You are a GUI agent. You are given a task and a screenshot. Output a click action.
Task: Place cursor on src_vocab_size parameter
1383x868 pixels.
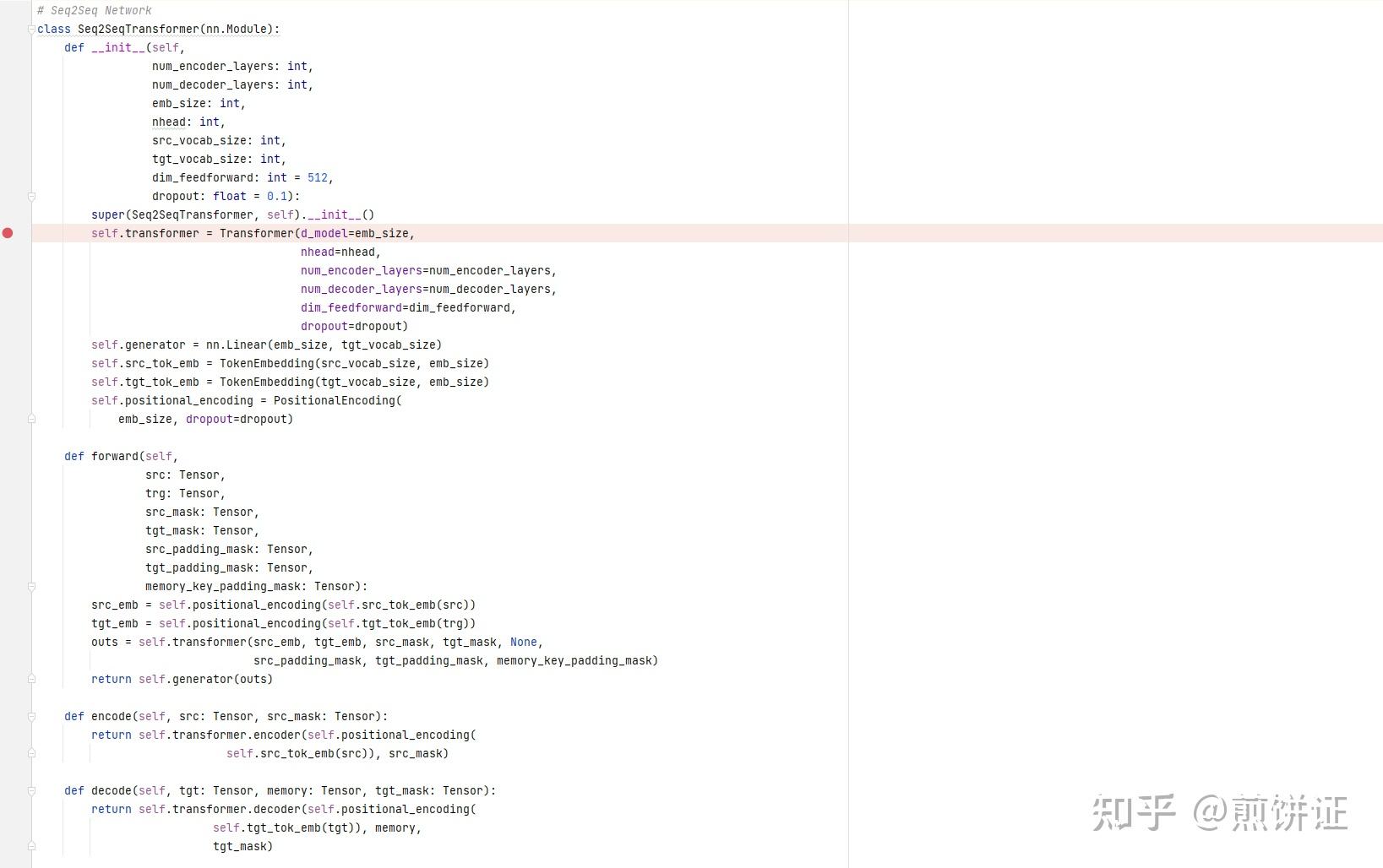[199, 140]
